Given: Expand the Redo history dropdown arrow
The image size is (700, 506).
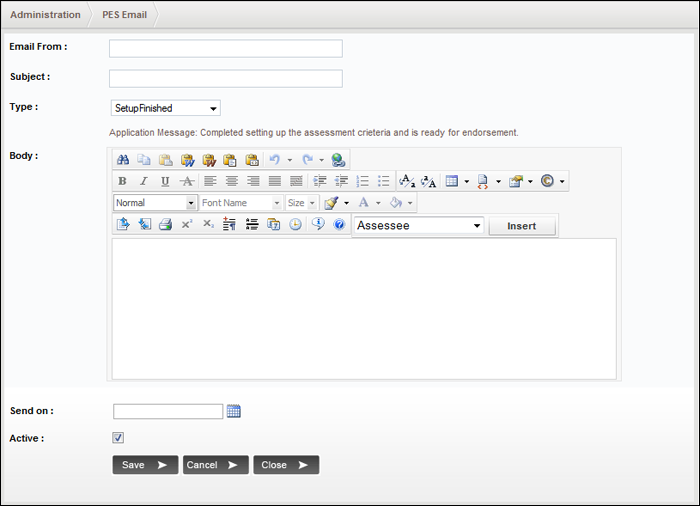Looking at the screenshot, I should (321, 160).
